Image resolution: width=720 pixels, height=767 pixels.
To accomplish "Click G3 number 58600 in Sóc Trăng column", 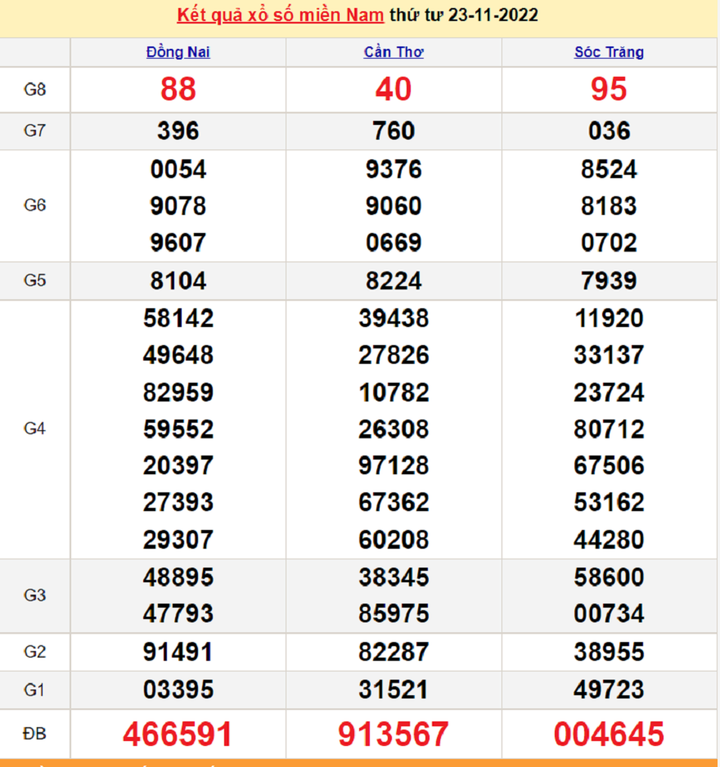I will coord(609,577).
